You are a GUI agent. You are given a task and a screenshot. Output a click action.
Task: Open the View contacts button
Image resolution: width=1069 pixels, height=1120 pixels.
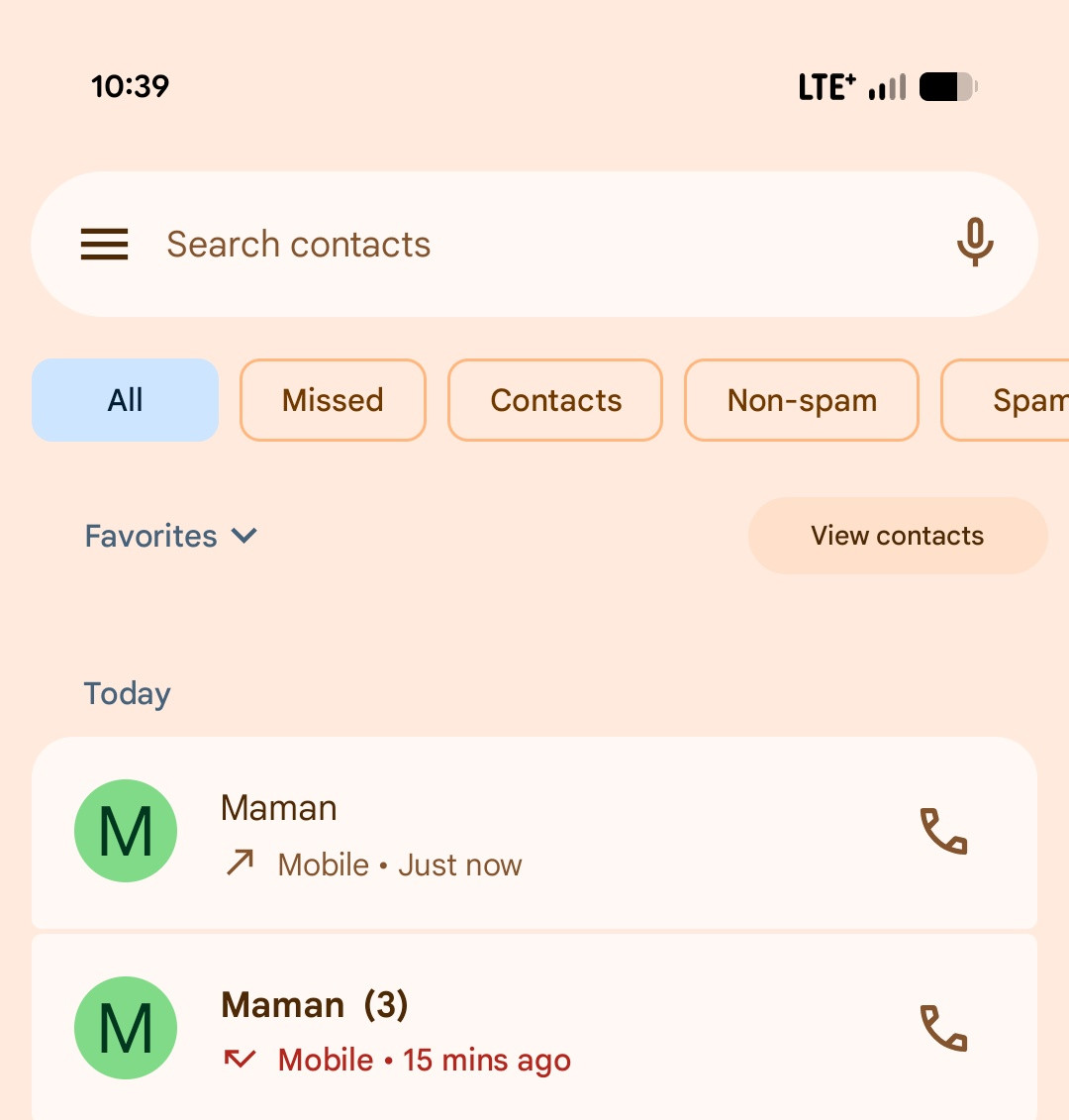coord(898,536)
